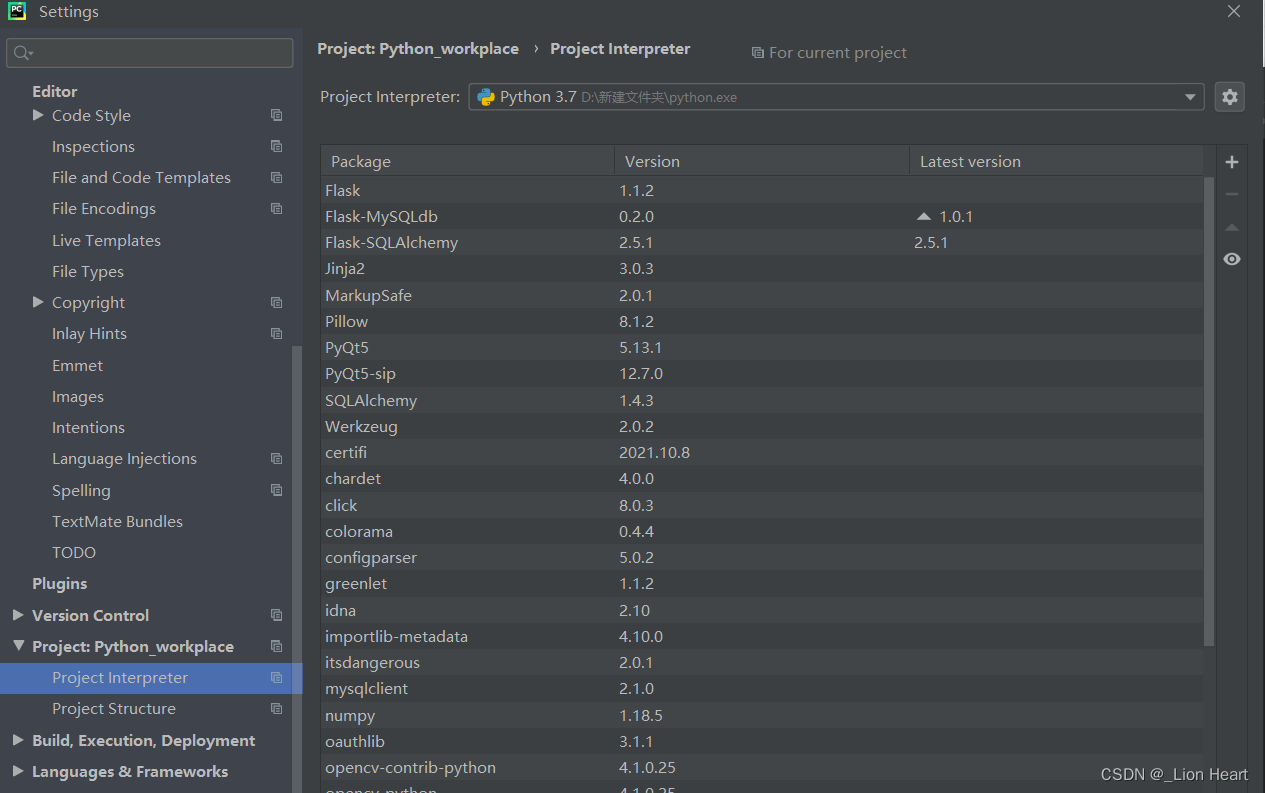Collapse the Project: Python_workplace section
Image resolution: width=1265 pixels, height=793 pixels.
(x=18, y=646)
